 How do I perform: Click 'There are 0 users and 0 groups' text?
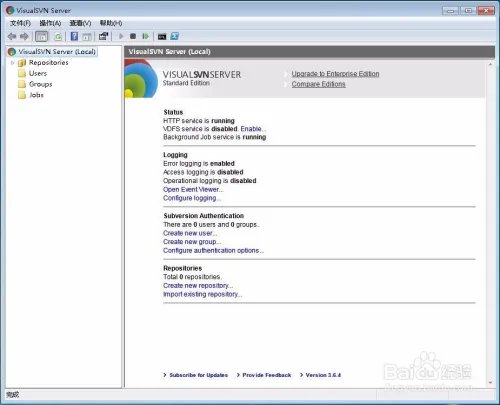[x=211, y=224]
